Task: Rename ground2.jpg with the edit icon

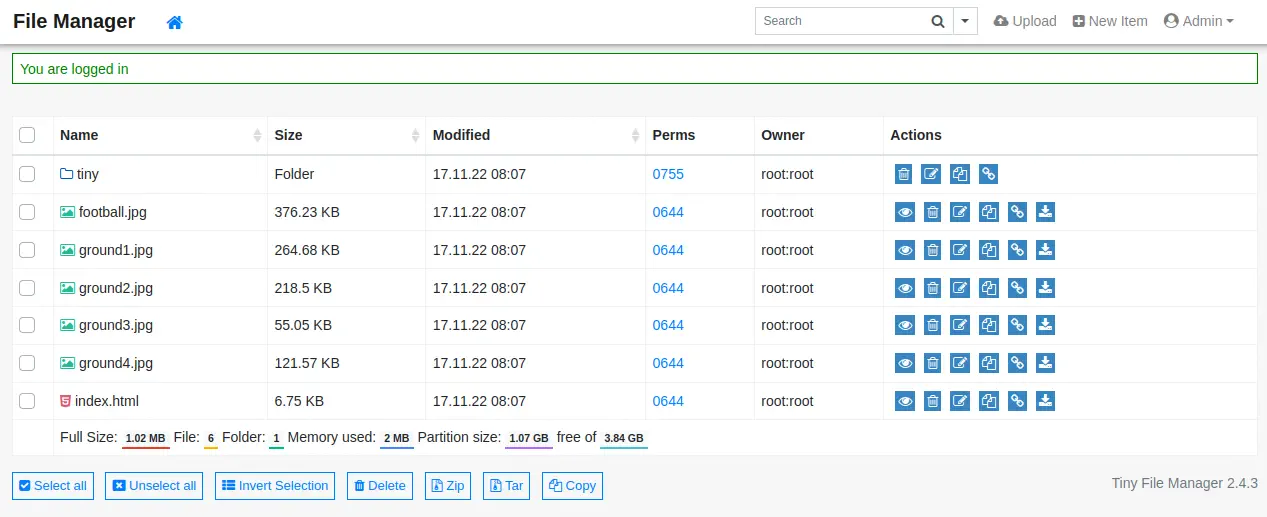Action: coord(960,288)
